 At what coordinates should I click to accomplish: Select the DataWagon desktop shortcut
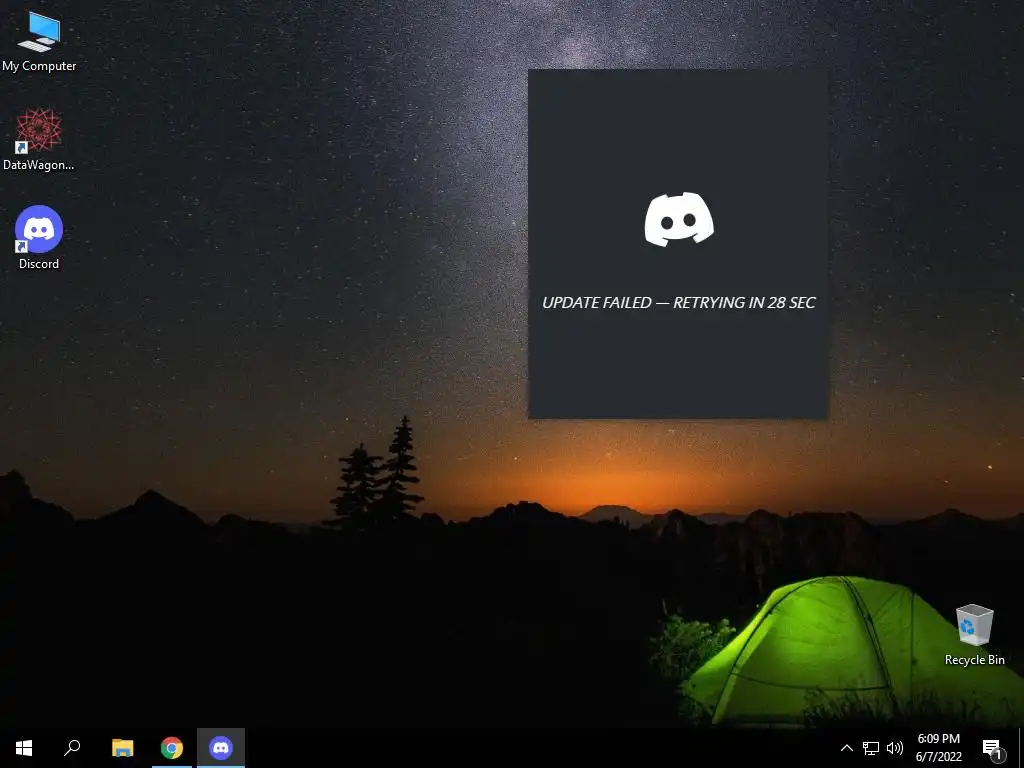(39, 140)
